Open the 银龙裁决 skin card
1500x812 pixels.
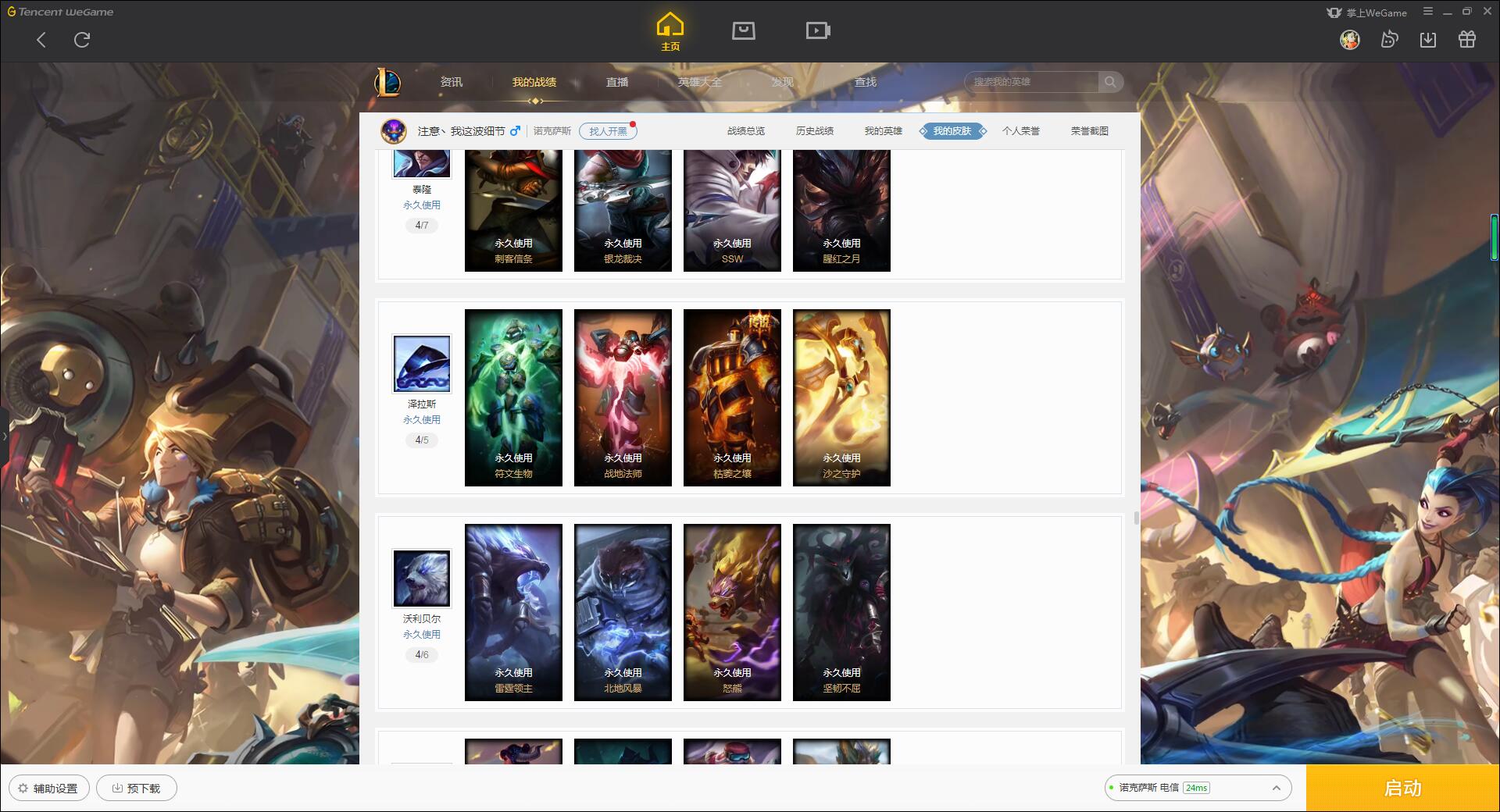(623, 211)
